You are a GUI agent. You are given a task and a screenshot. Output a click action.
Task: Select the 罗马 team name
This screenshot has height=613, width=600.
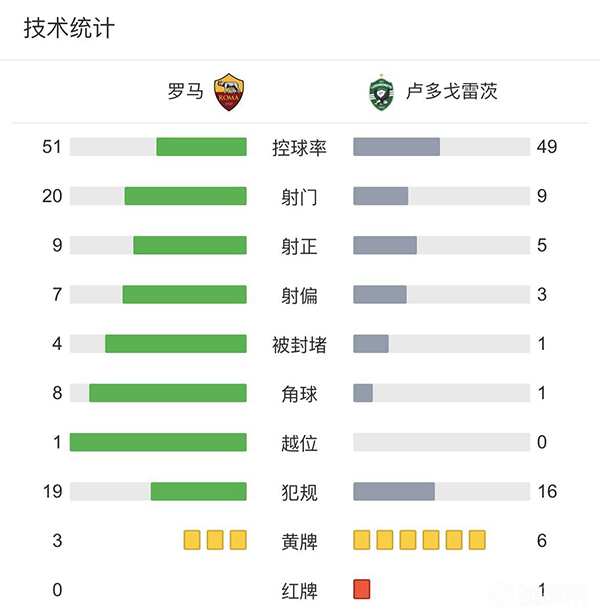point(185,92)
